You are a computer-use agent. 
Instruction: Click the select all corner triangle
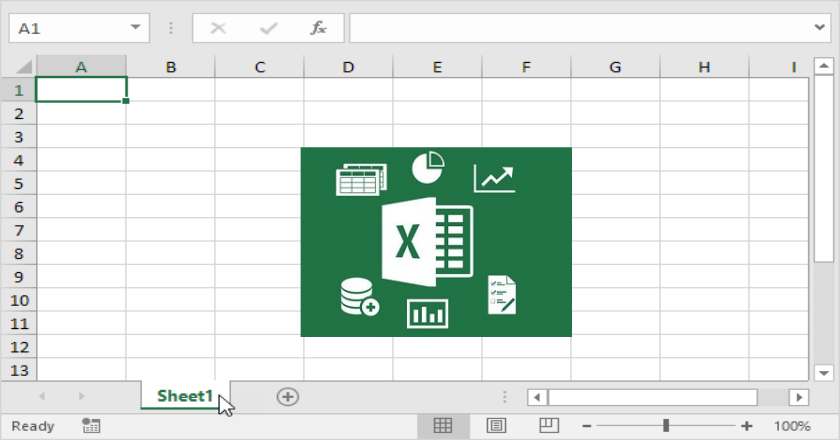click(x=18, y=67)
